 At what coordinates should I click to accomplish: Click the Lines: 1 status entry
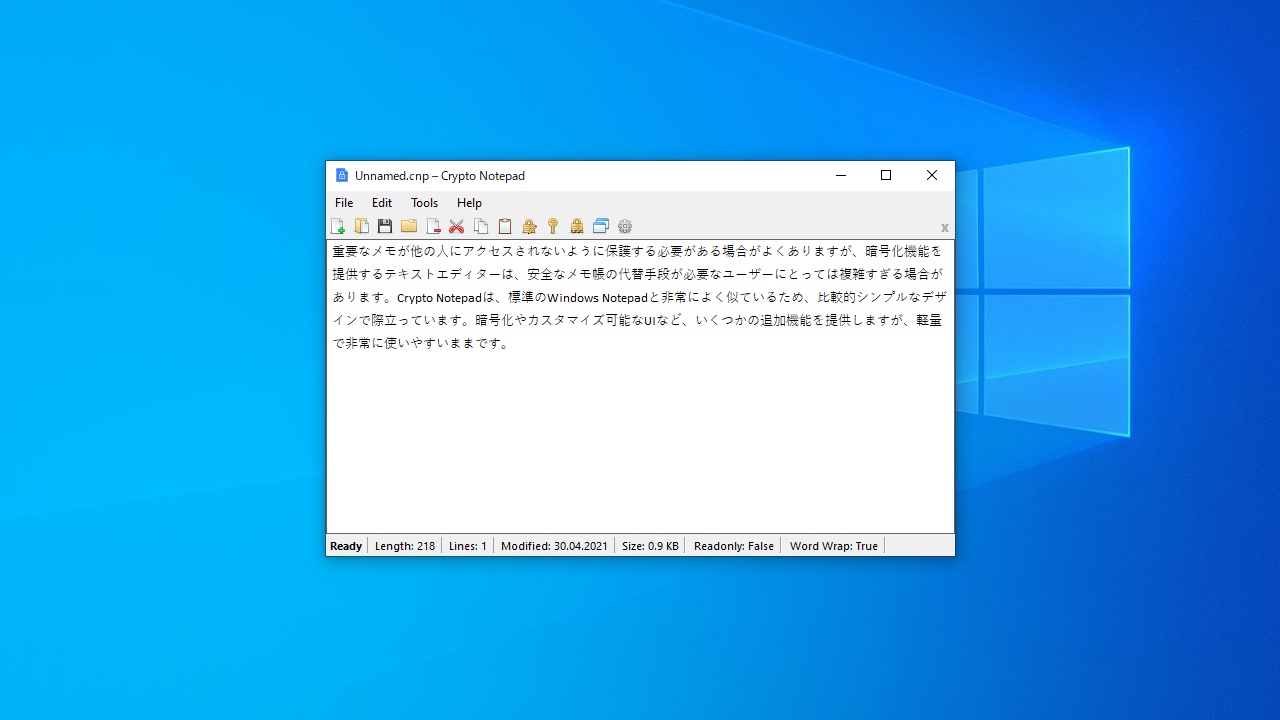pos(468,546)
